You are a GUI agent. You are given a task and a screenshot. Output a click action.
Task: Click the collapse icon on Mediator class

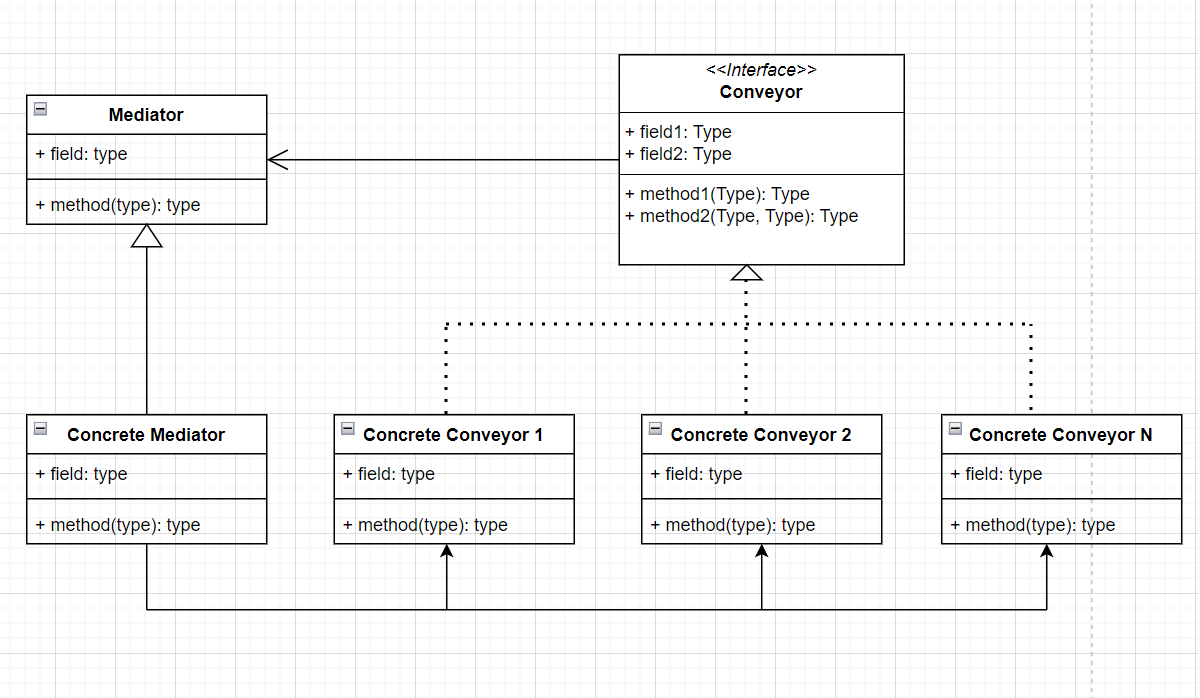click(x=38, y=107)
